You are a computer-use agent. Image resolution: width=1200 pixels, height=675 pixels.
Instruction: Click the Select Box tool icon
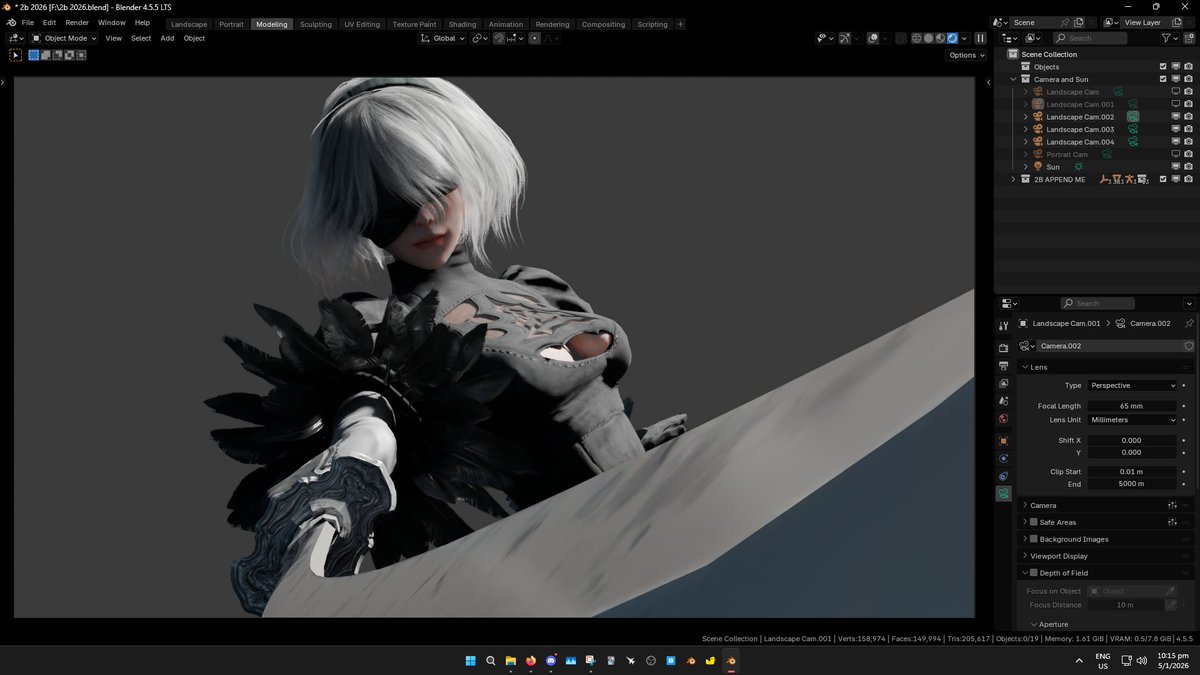click(x=16, y=55)
